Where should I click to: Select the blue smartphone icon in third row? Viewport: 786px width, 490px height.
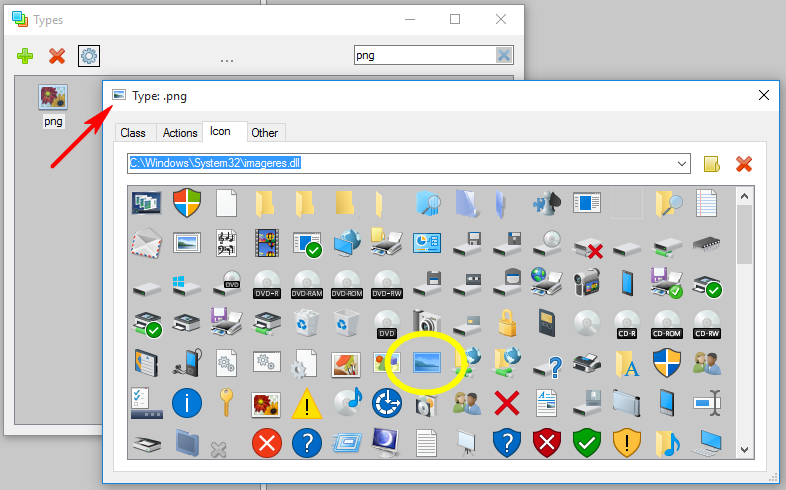[x=627, y=283]
